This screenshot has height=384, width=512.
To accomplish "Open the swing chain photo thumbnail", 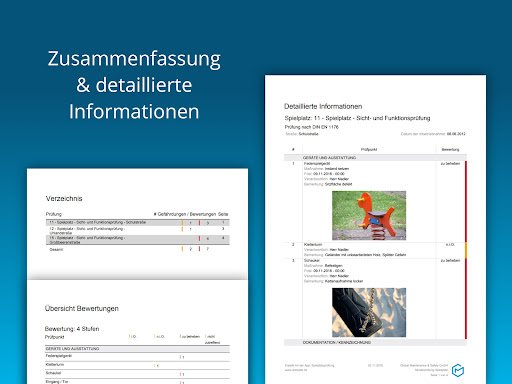I will coord(369,312).
